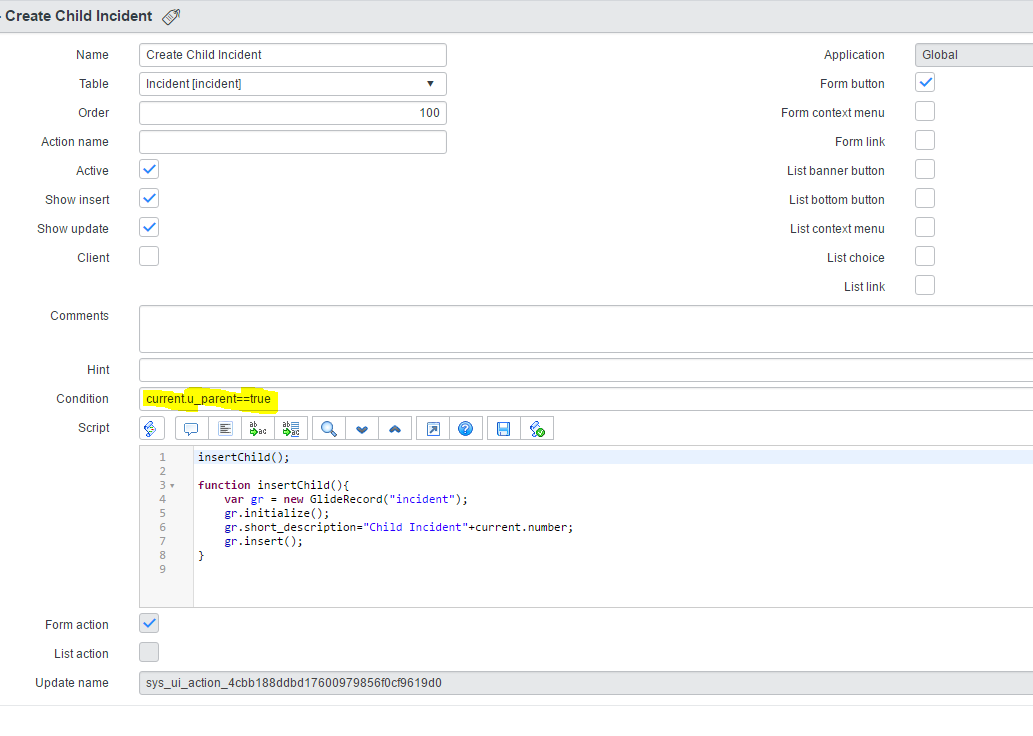Screen dimensions: 1033x736
Task: Open script search with magnifier icon
Action: (x=329, y=429)
